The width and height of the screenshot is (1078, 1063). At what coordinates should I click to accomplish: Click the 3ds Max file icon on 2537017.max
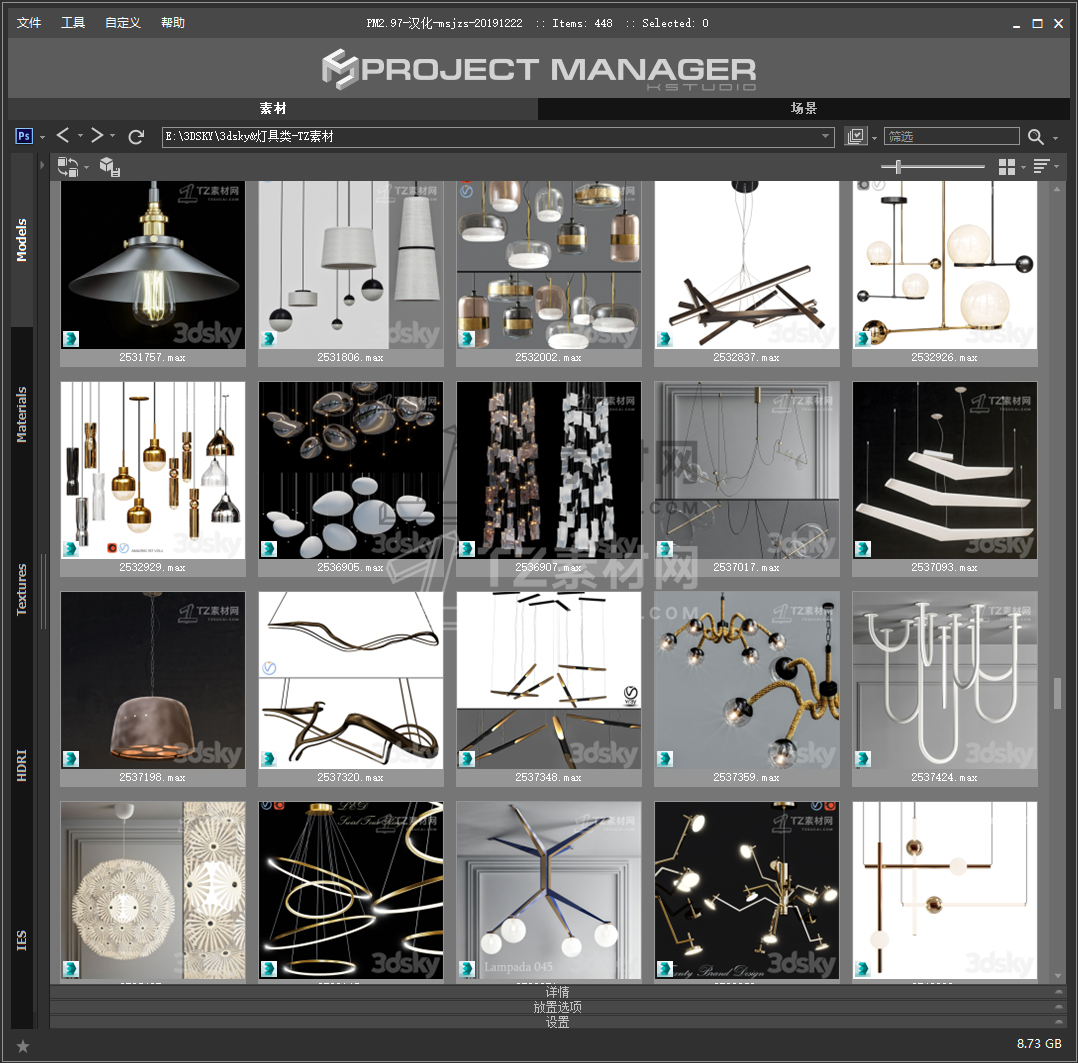pos(664,549)
